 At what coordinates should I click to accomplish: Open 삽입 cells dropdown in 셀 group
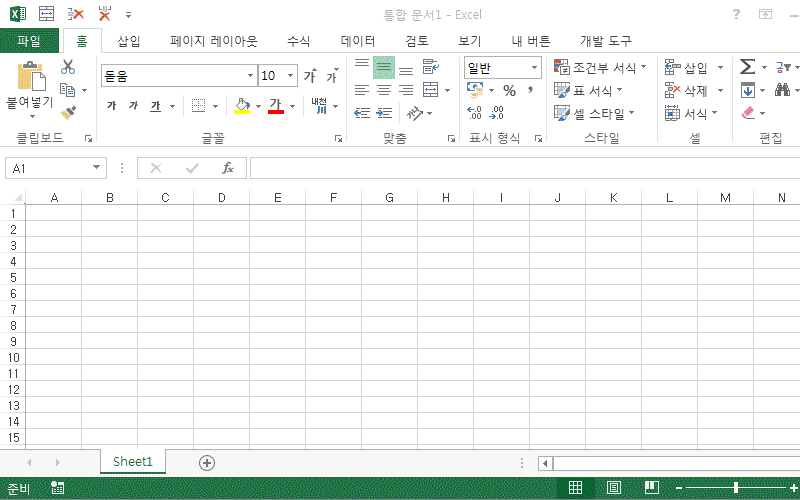click(x=720, y=67)
